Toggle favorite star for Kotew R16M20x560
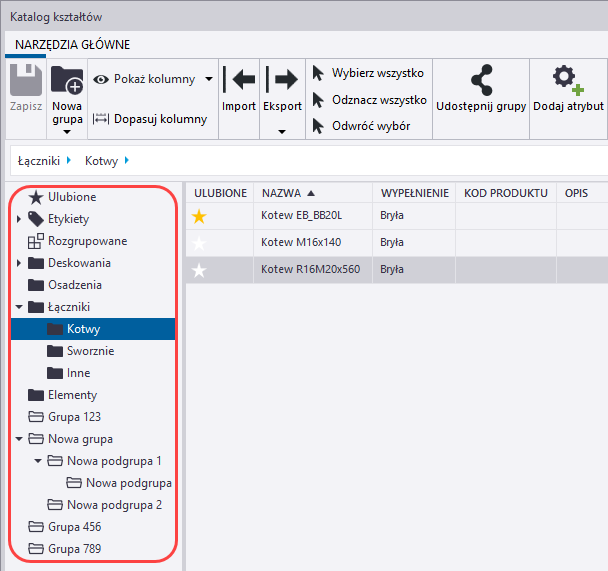The image size is (608, 571). tap(200, 270)
